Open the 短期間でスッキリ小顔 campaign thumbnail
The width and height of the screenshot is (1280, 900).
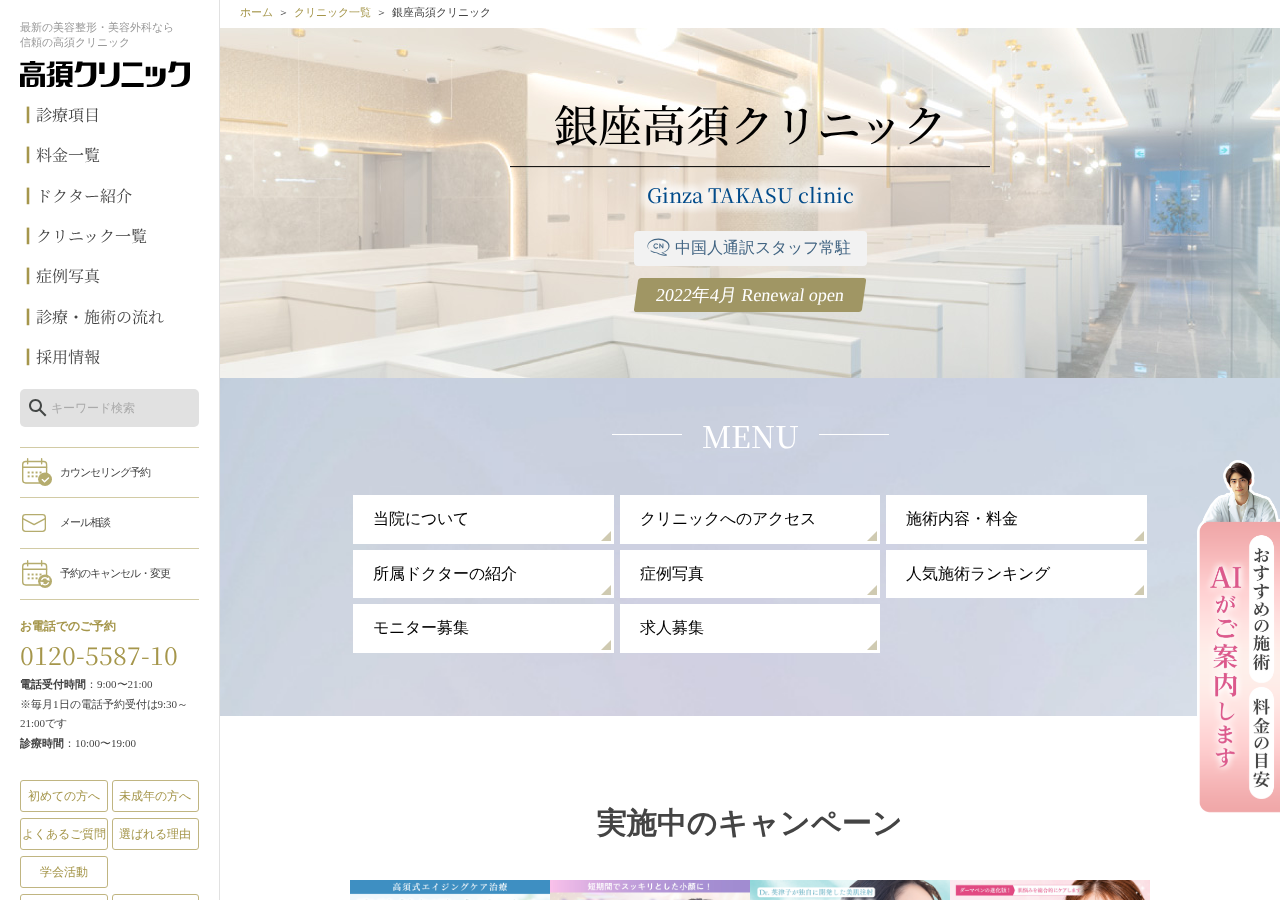point(650,890)
